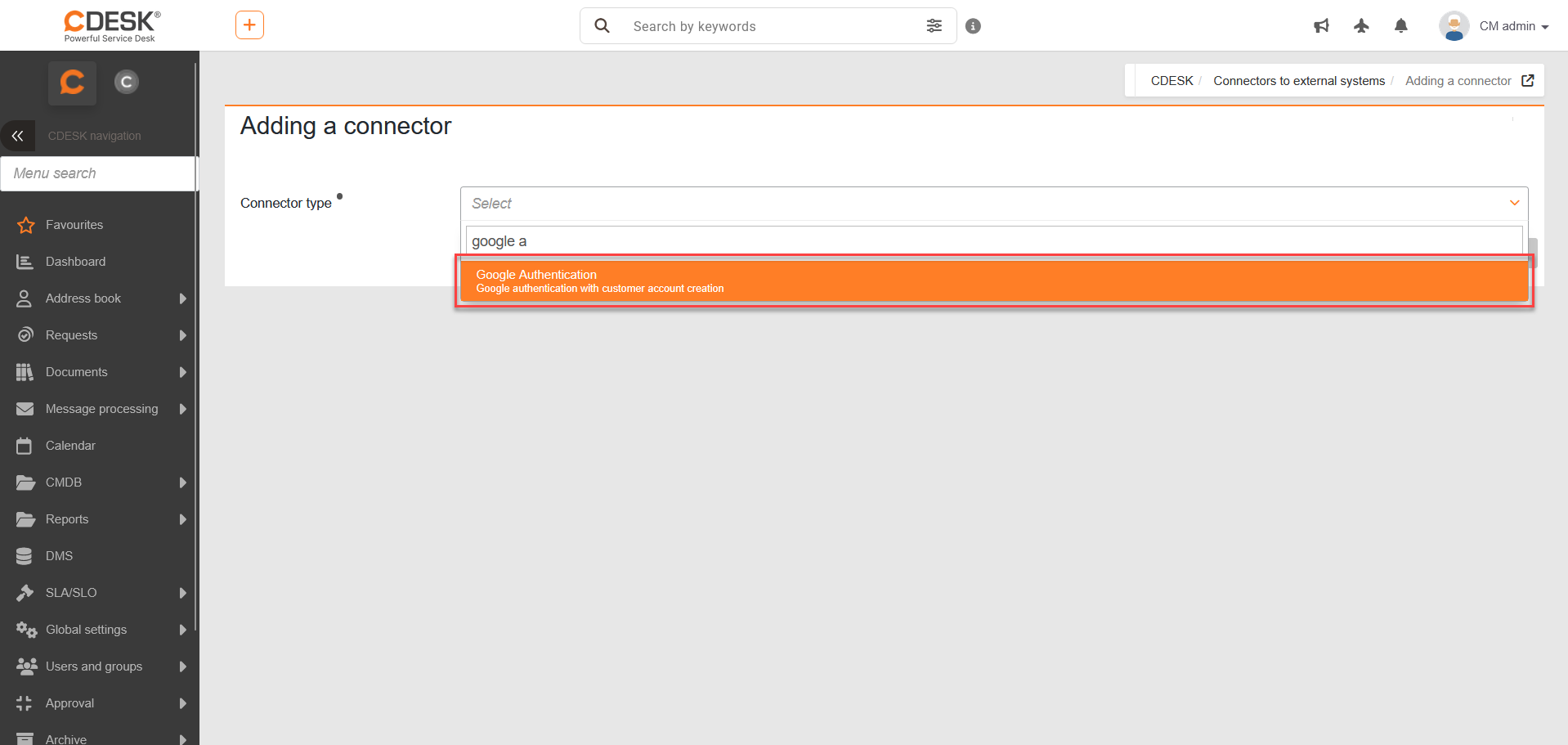This screenshot has width=1568, height=745.
Task: Click the DMS database icon
Action: point(25,556)
